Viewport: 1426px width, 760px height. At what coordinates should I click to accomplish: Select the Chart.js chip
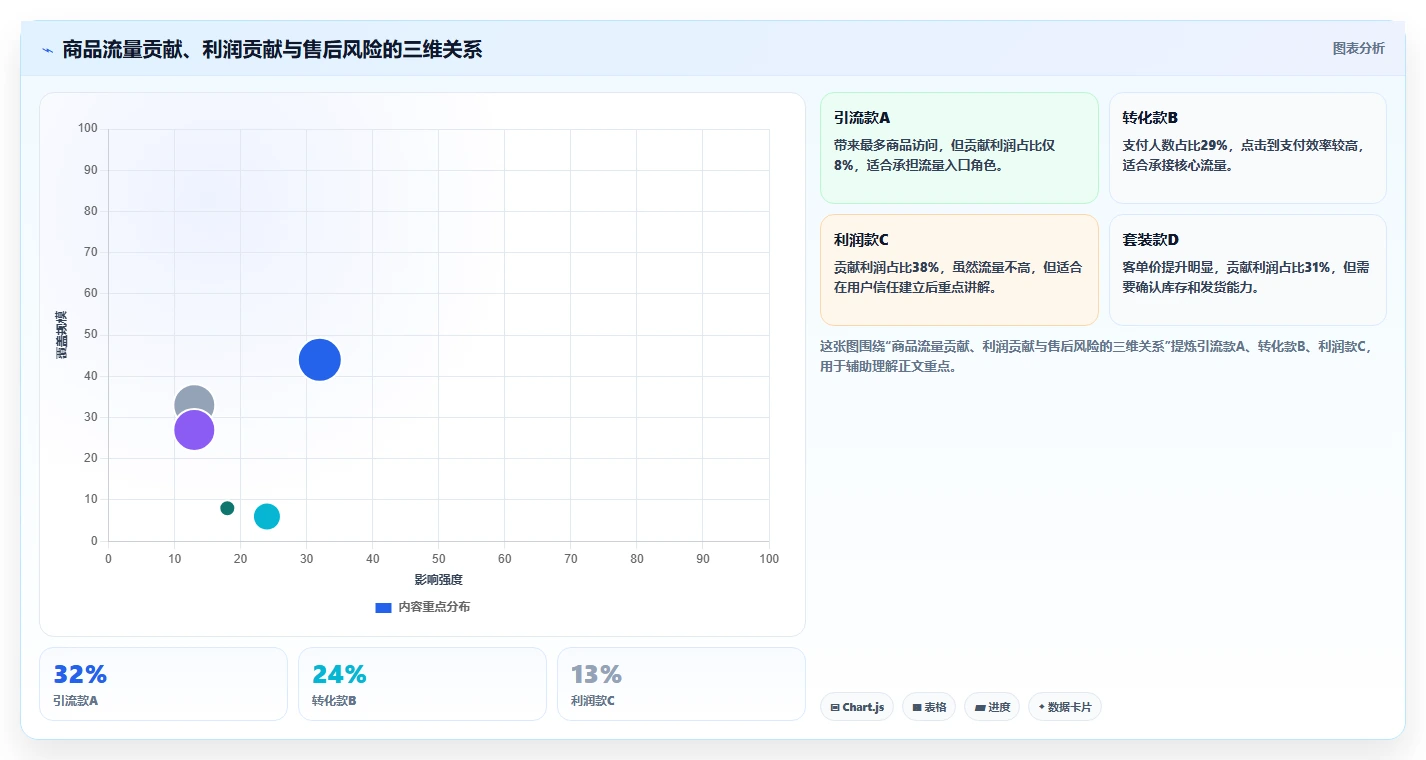pos(857,707)
